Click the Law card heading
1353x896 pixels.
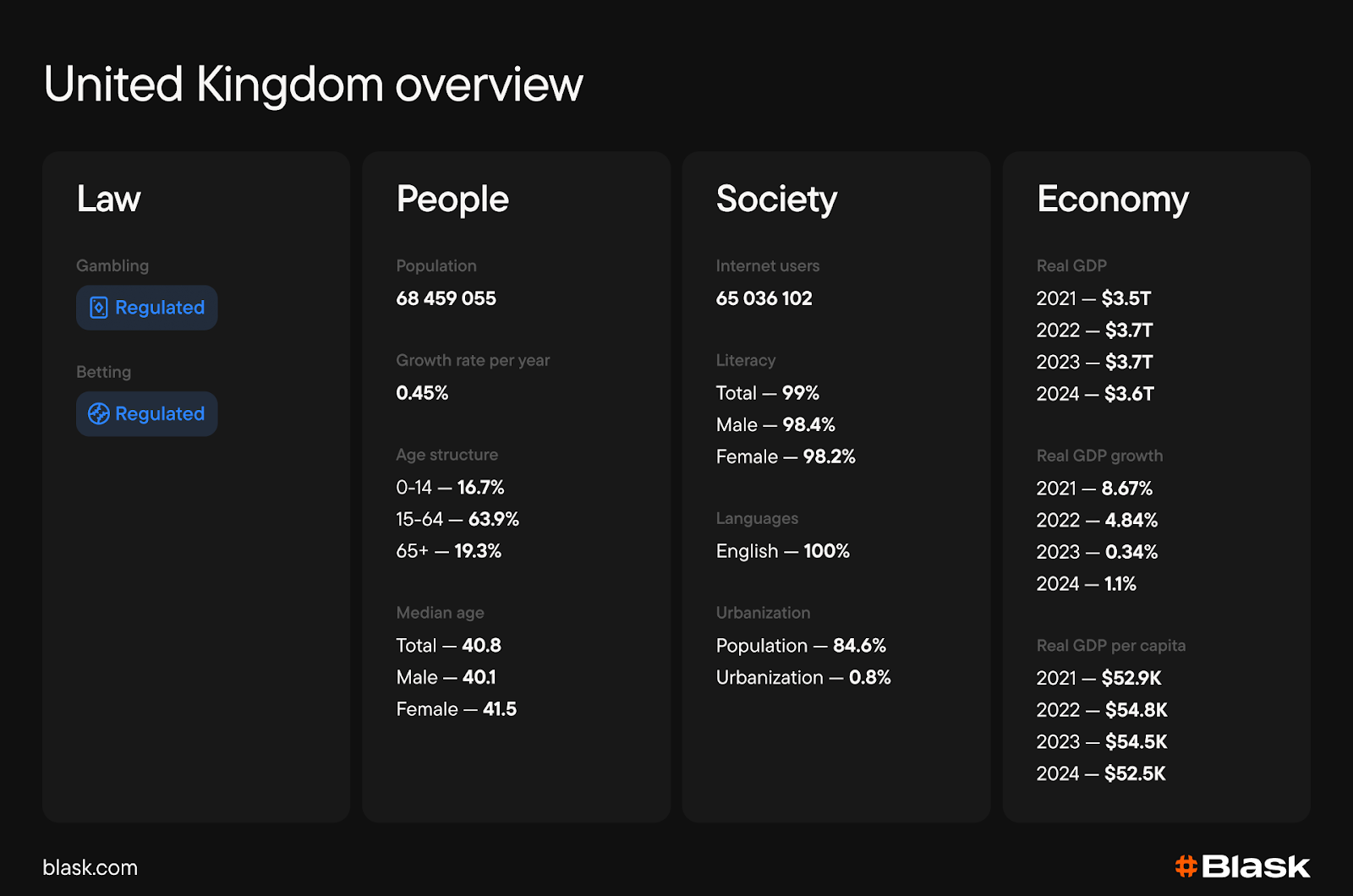(109, 199)
